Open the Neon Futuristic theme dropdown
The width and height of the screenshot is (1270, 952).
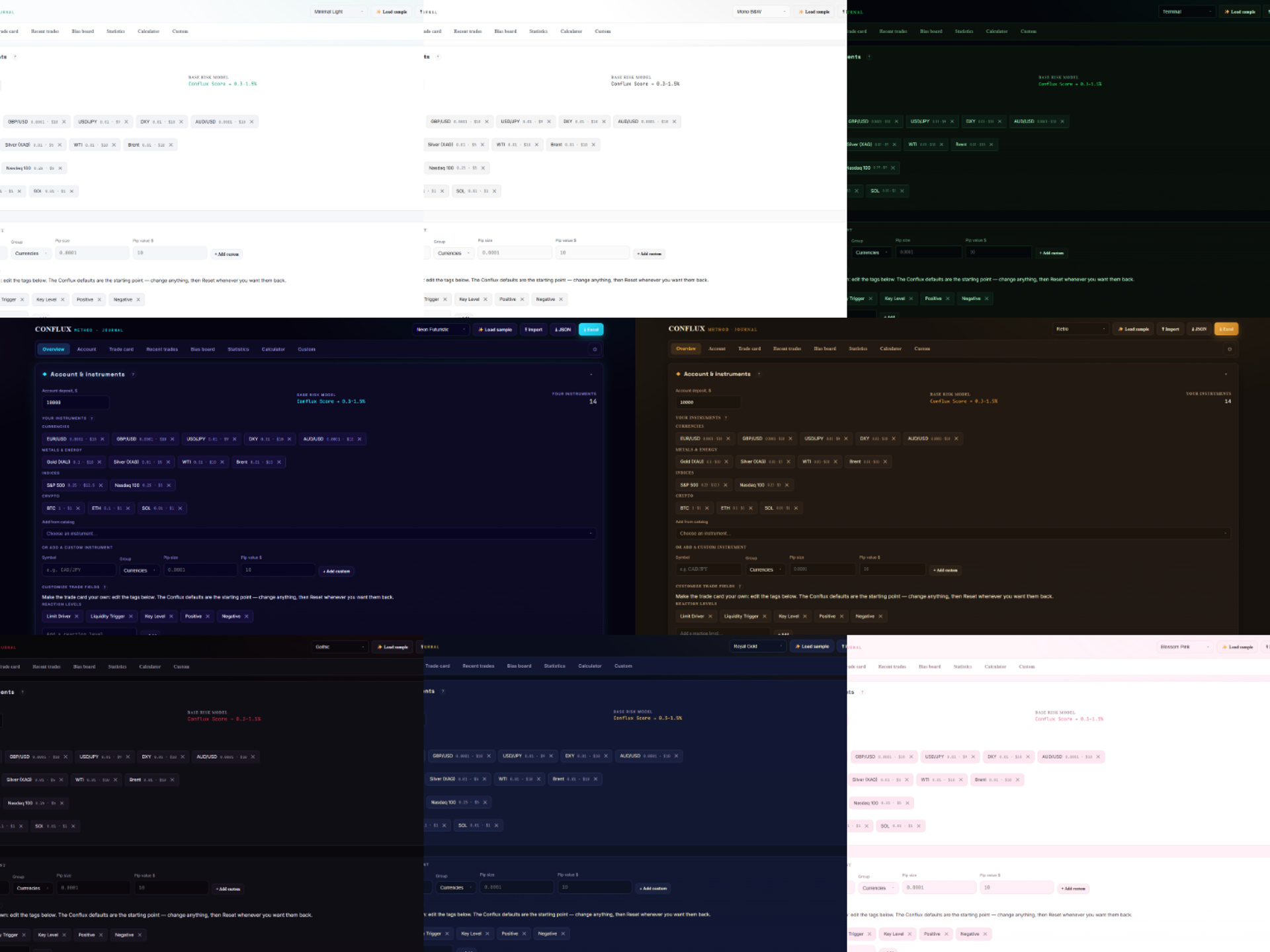coord(441,329)
